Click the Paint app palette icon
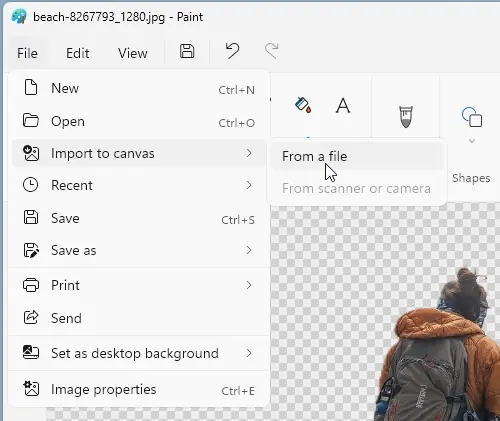The height and width of the screenshot is (421, 500). click(x=19, y=16)
